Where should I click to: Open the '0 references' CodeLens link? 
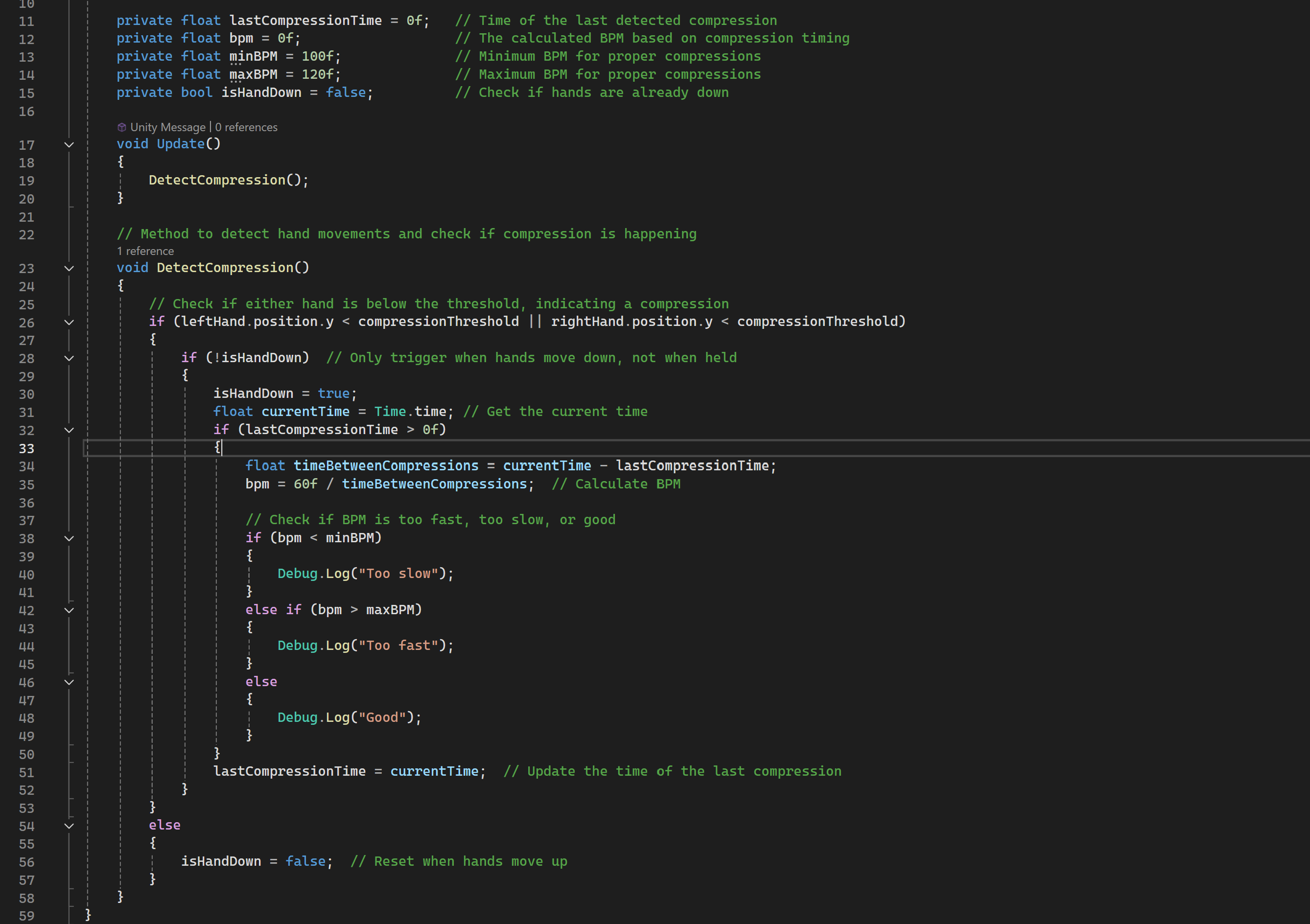(246, 127)
